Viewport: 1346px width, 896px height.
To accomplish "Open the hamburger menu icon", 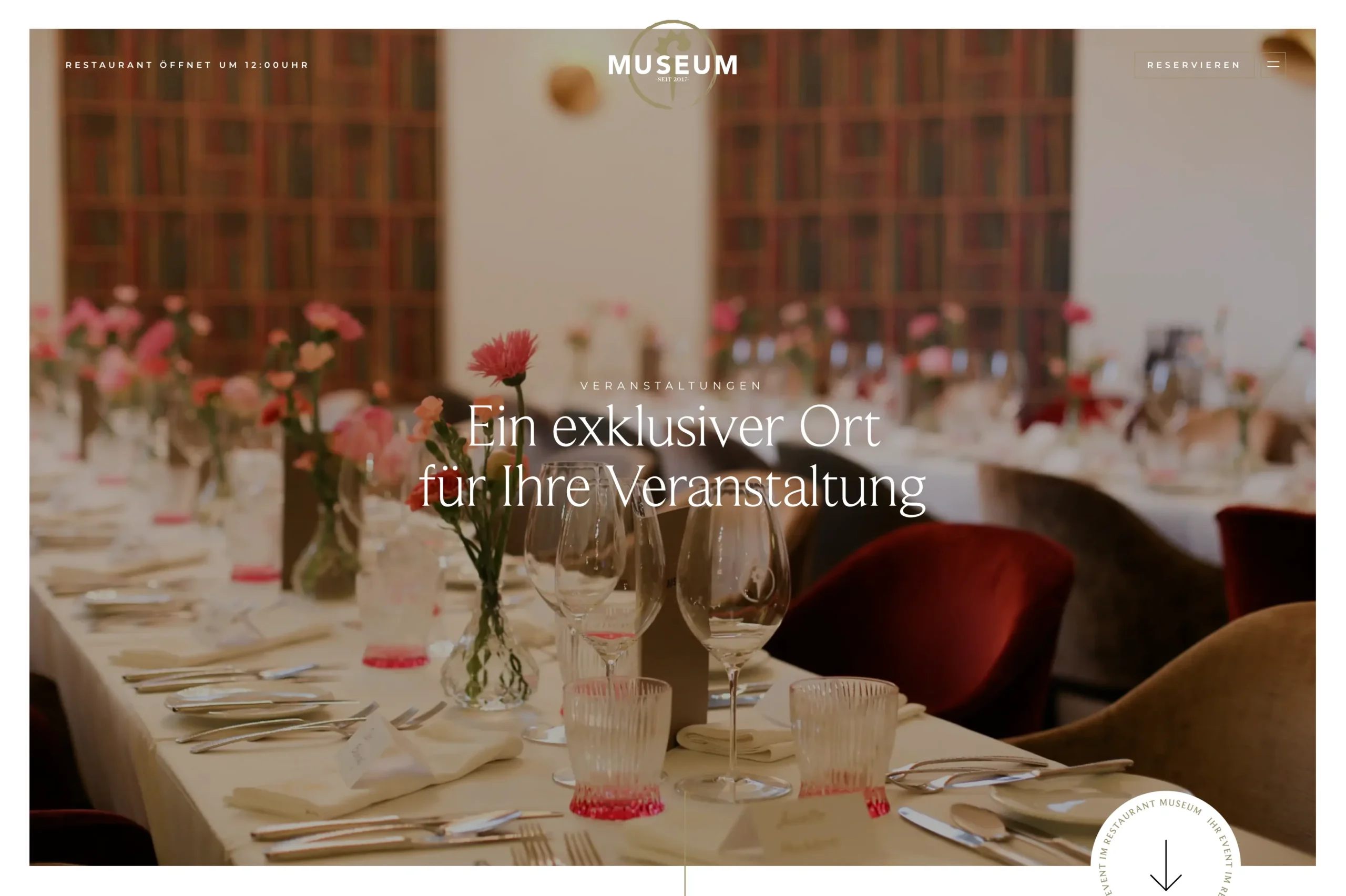I will (1273, 65).
